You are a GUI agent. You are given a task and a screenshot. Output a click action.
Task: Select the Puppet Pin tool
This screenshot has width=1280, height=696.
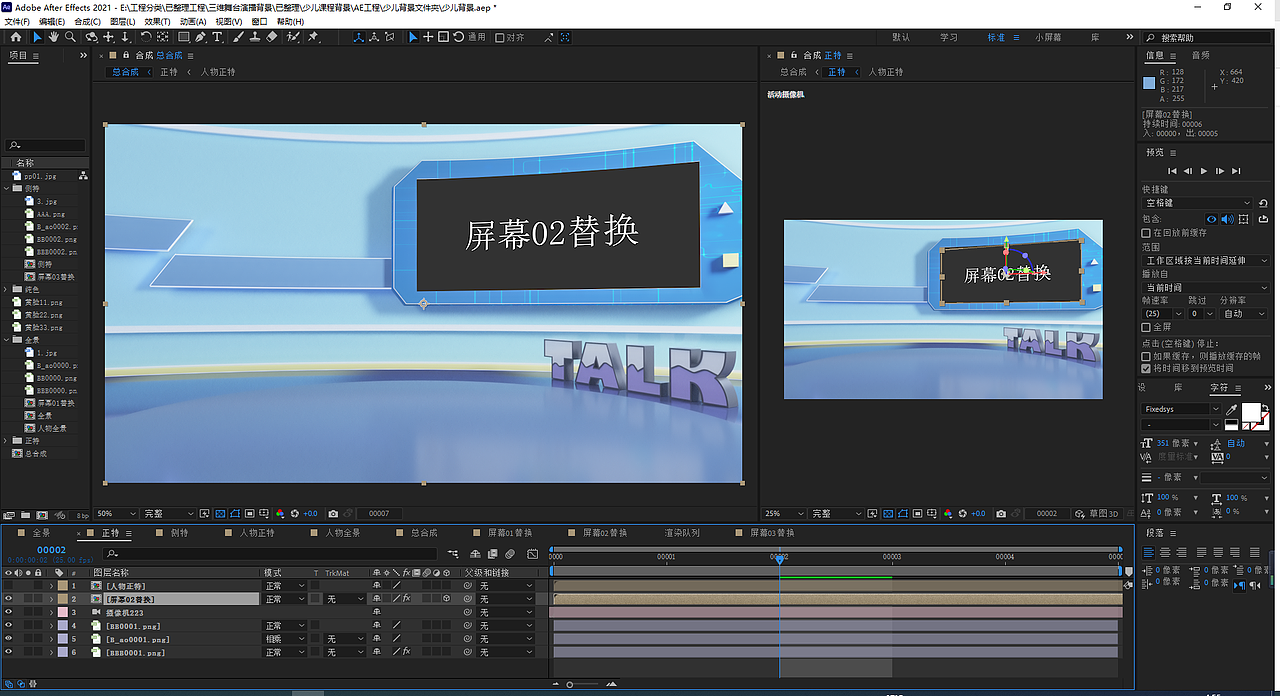313,37
